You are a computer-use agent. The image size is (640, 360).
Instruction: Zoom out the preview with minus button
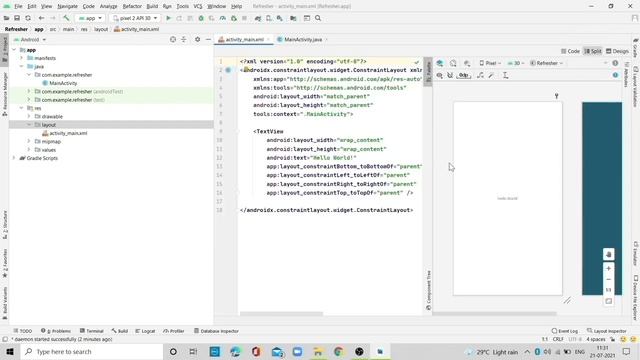tap(609, 280)
